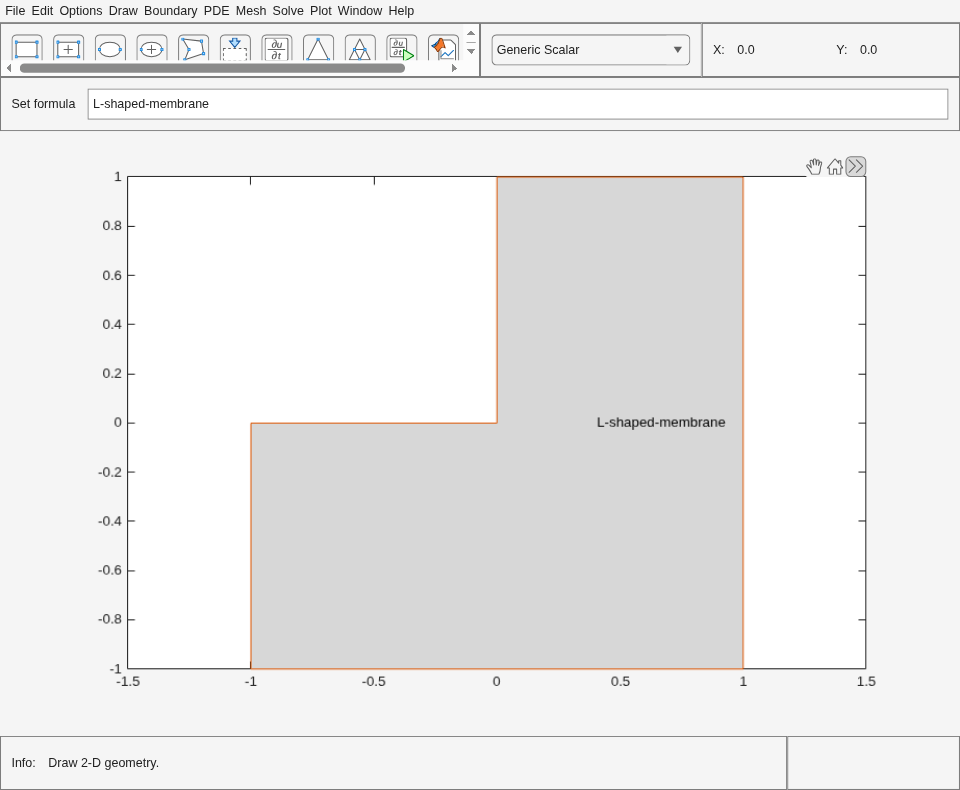Open the PDE menu

pos(217,11)
